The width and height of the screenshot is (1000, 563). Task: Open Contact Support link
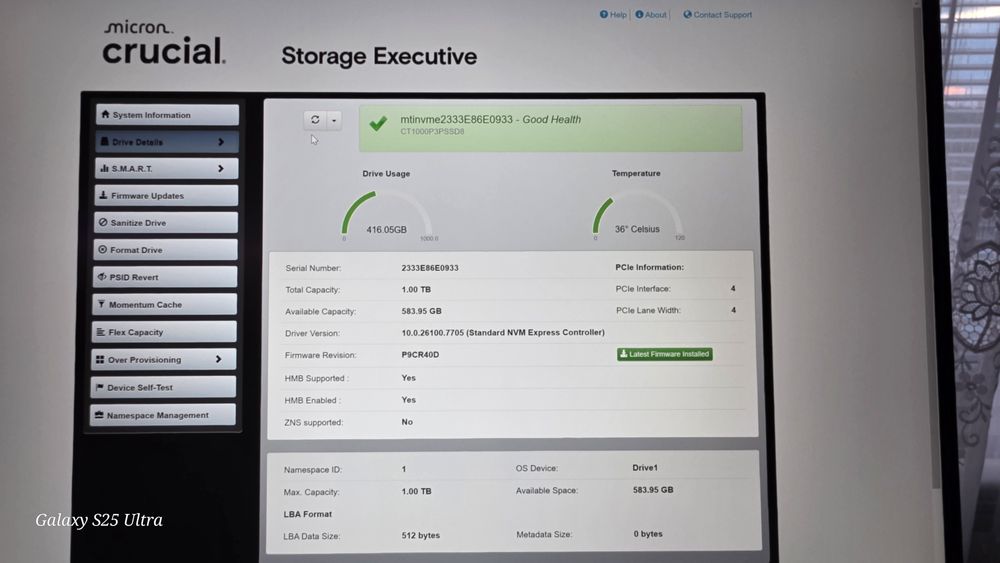pyautogui.click(x=723, y=15)
